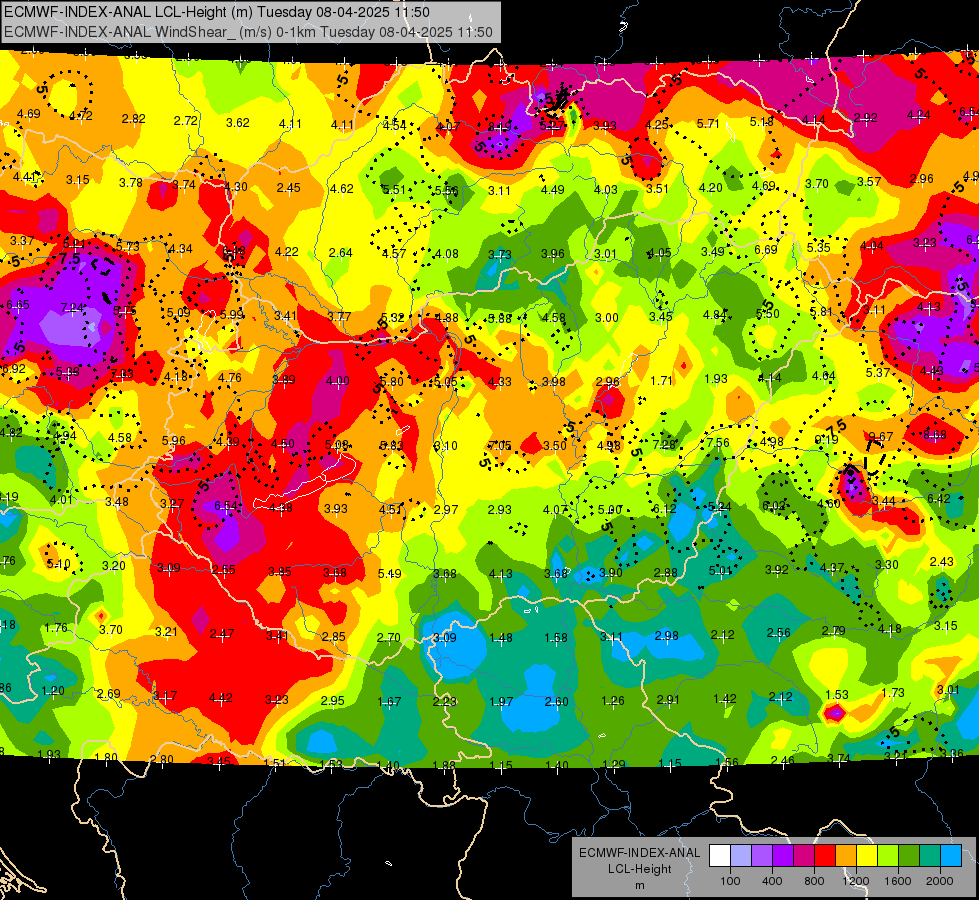Click the LCL-Height title line in header

tap(217, 12)
